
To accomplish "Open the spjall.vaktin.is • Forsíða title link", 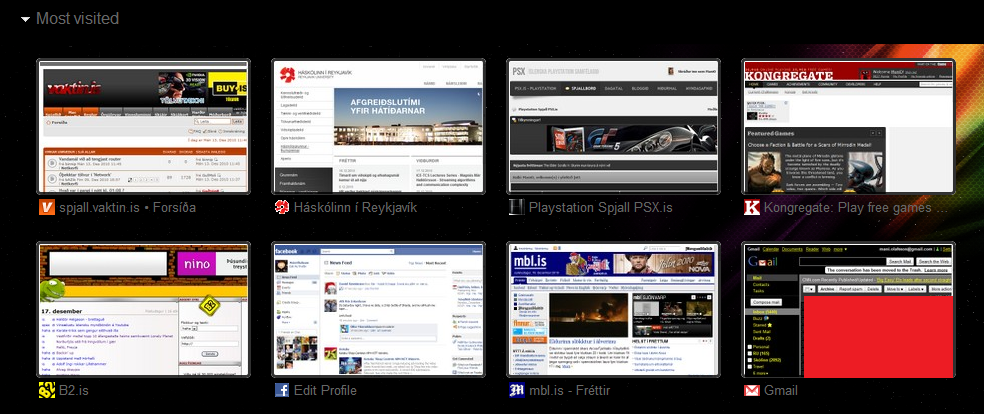I will (128, 208).
